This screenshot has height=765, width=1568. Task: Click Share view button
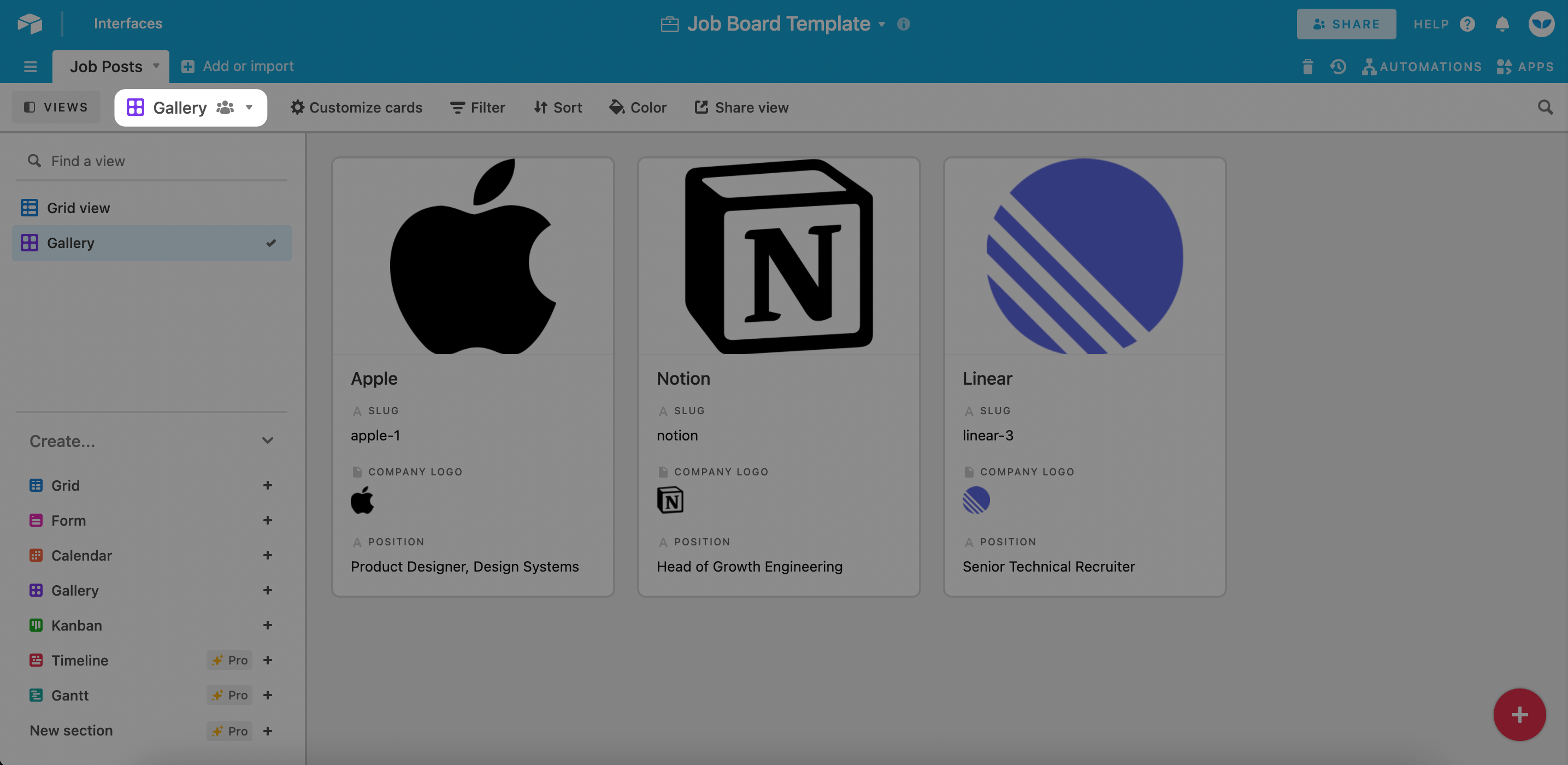pyautogui.click(x=741, y=107)
